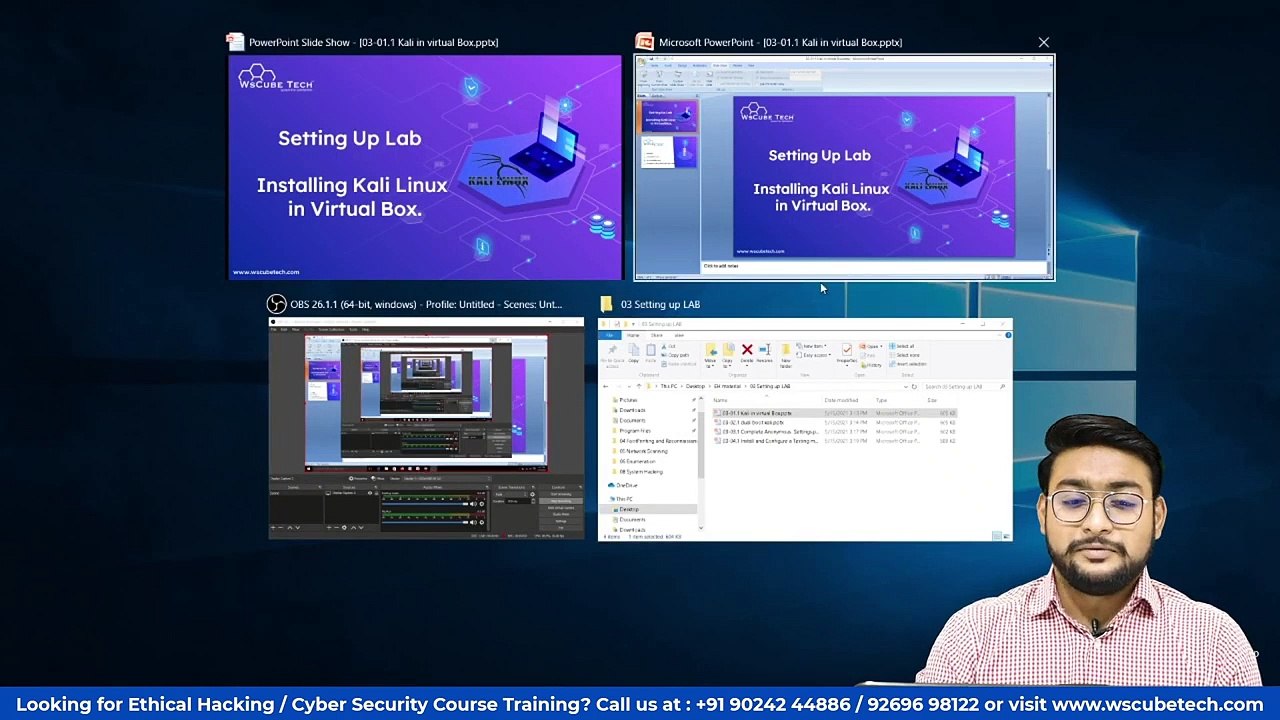Close the Microsoft PowerPoint window from task switcher
This screenshot has height=720, width=1280.
[x=1043, y=42]
